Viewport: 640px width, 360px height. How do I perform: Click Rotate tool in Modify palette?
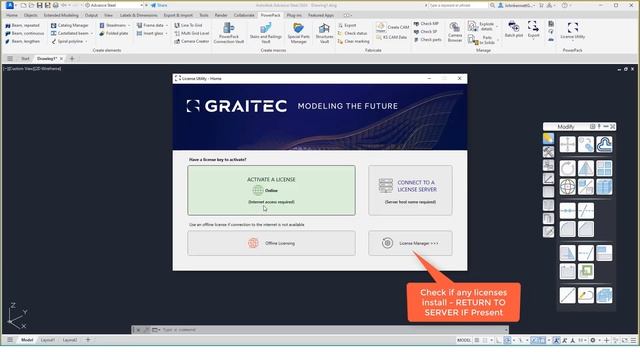point(567,168)
